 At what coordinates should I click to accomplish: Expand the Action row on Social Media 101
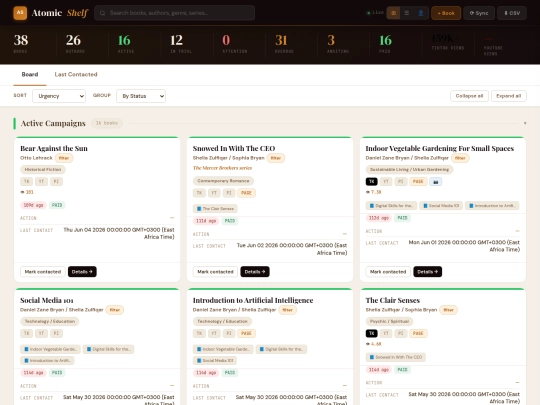pyautogui.click(x=97, y=386)
